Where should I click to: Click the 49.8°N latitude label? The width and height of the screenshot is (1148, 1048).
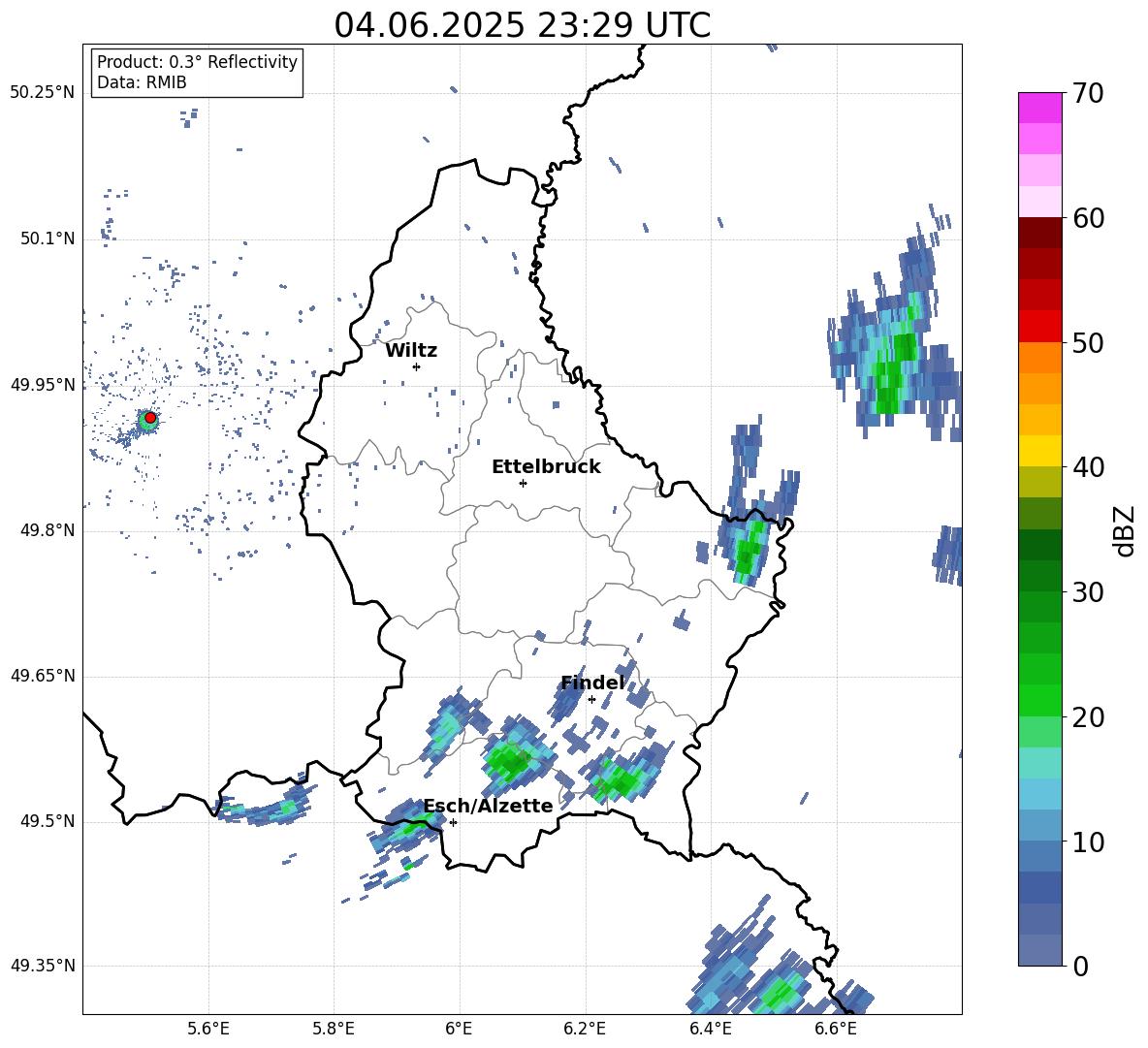point(48,530)
